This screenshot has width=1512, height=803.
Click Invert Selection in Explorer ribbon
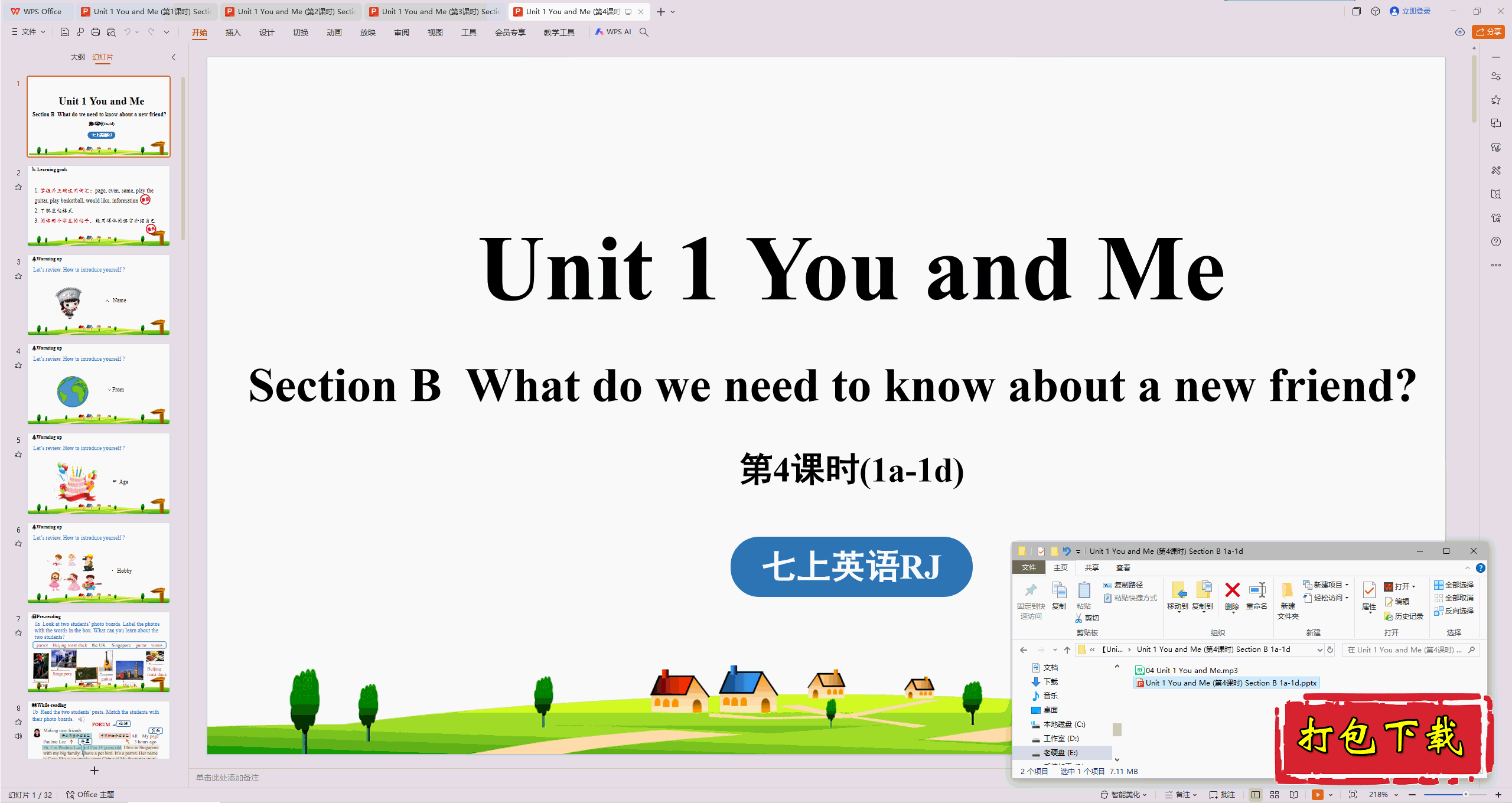(x=1454, y=611)
